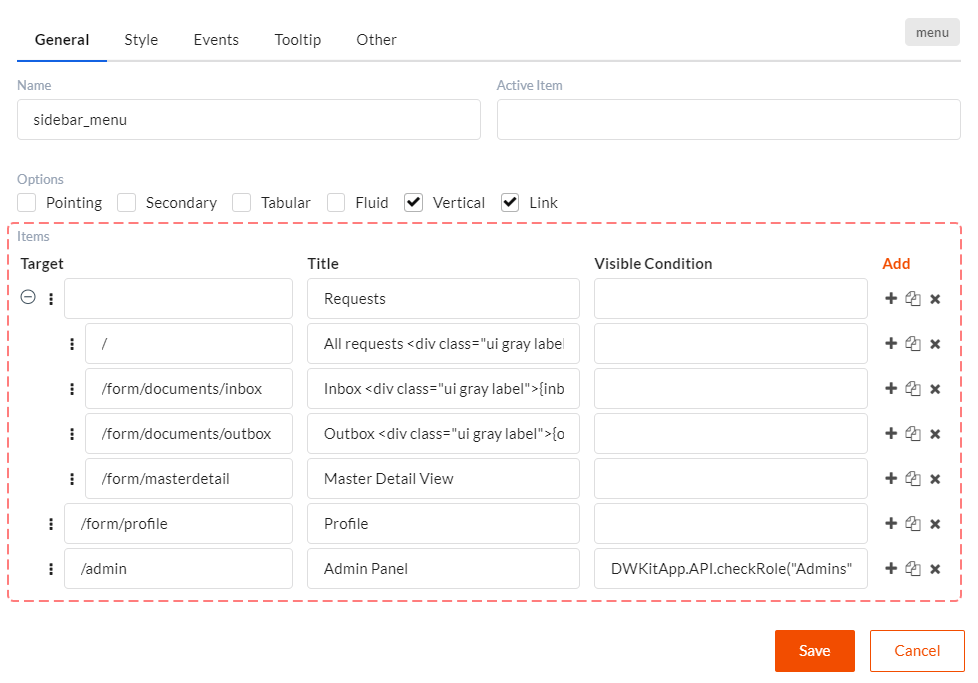
Task: Switch to the General tab
Action: tap(62, 40)
